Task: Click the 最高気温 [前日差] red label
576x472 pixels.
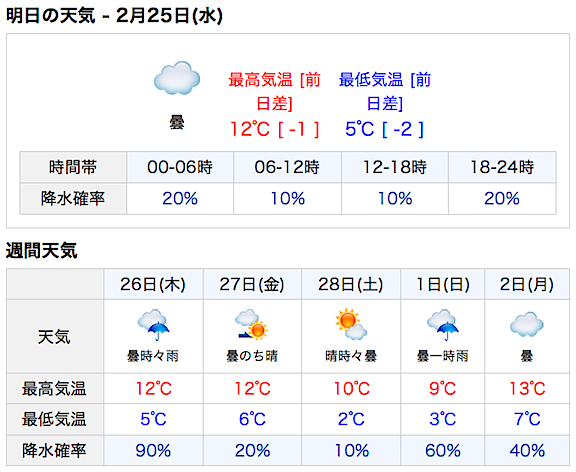Action: [274, 91]
